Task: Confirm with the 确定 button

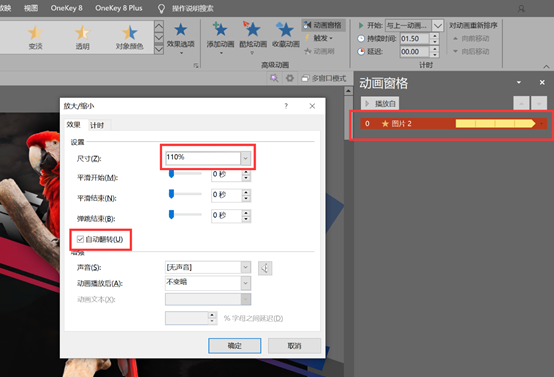Action: click(235, 346)
